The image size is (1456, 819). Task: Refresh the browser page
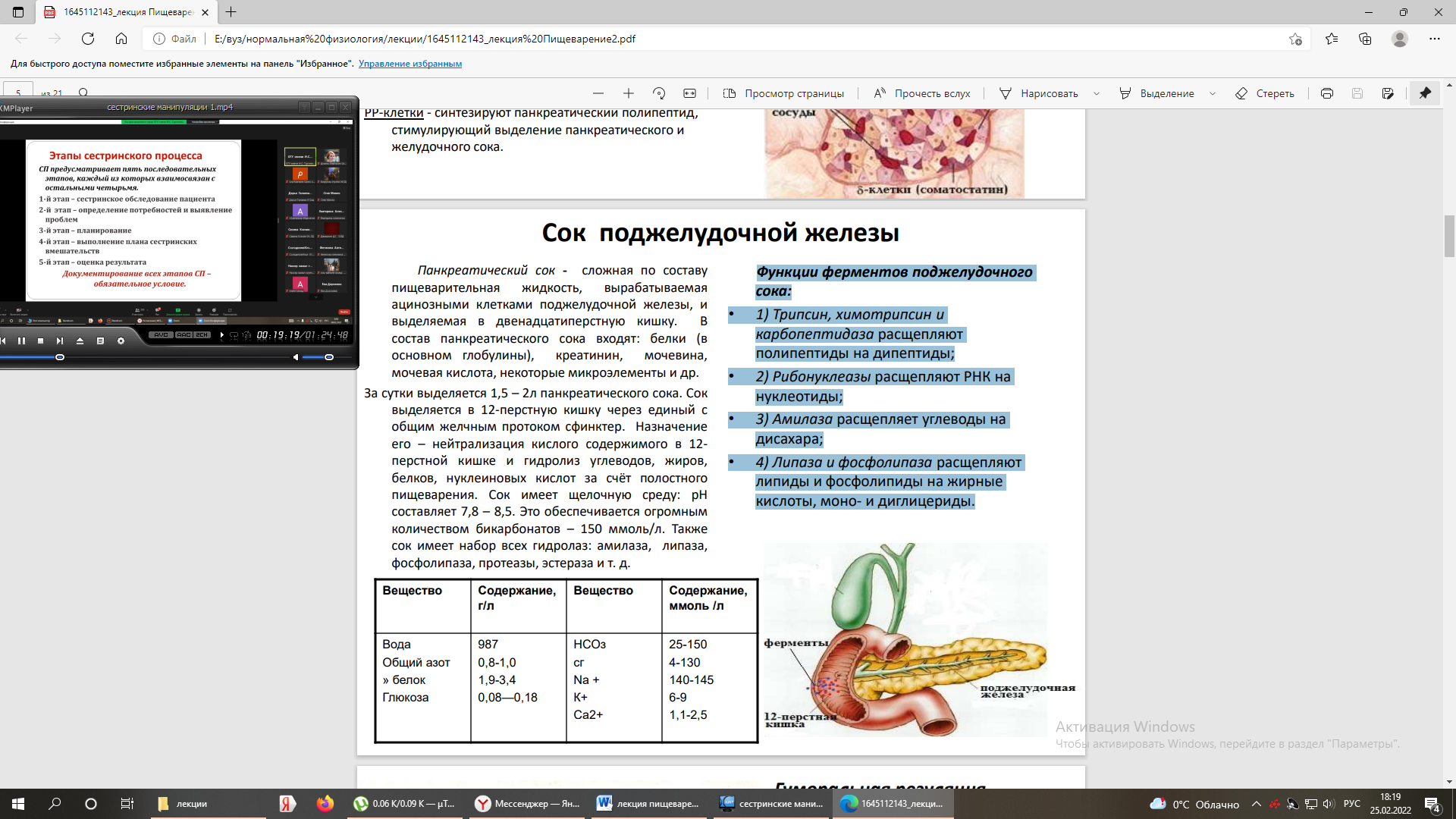click(x=88, y=39)
